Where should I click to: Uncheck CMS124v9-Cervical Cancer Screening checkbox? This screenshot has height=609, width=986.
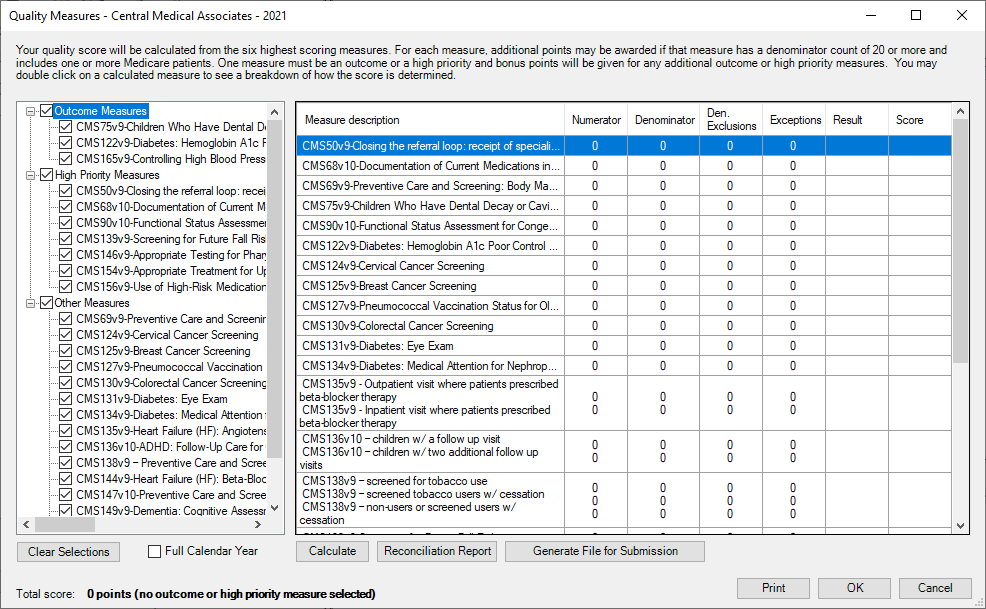pyautogui.click(x=66, y=335)
